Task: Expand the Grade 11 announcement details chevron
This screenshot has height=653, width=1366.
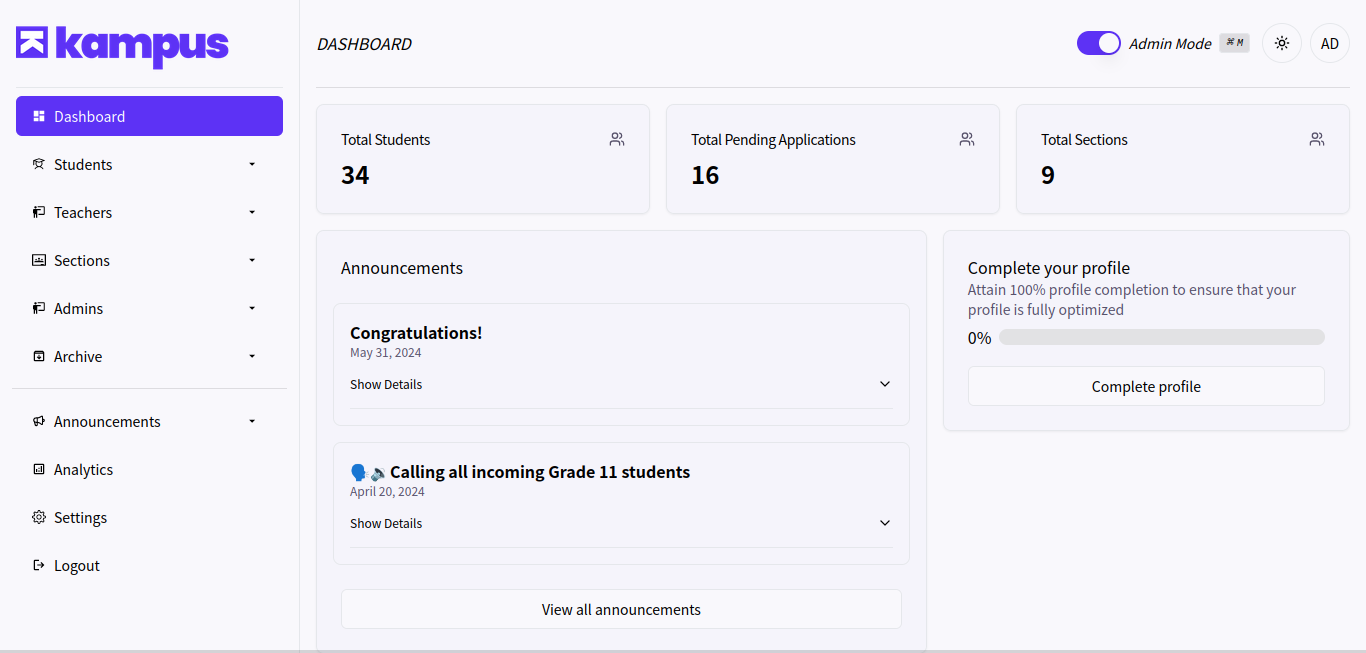Action: [x=884, y=523]
